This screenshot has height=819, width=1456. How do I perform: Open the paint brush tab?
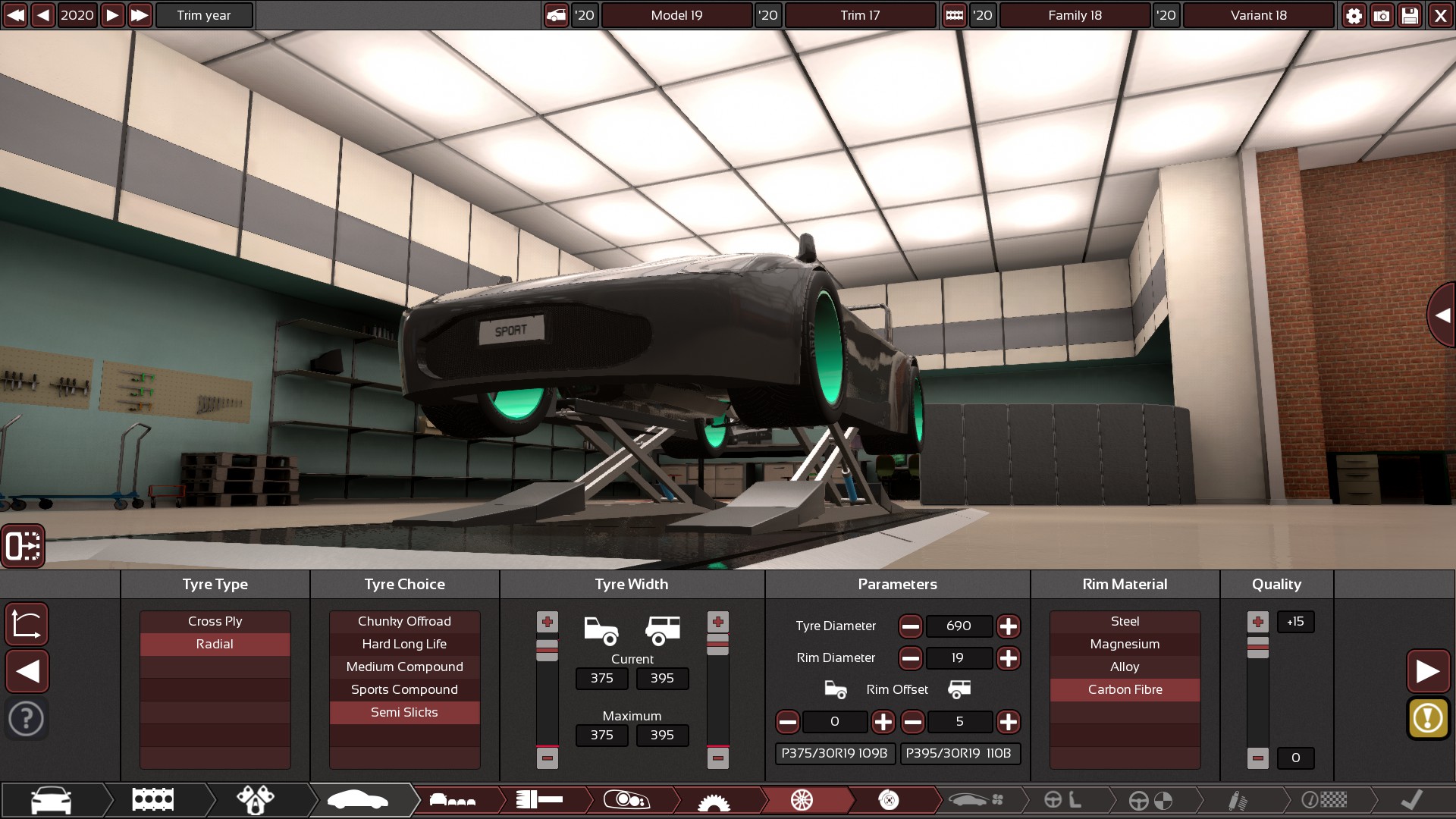click(539, 800)
